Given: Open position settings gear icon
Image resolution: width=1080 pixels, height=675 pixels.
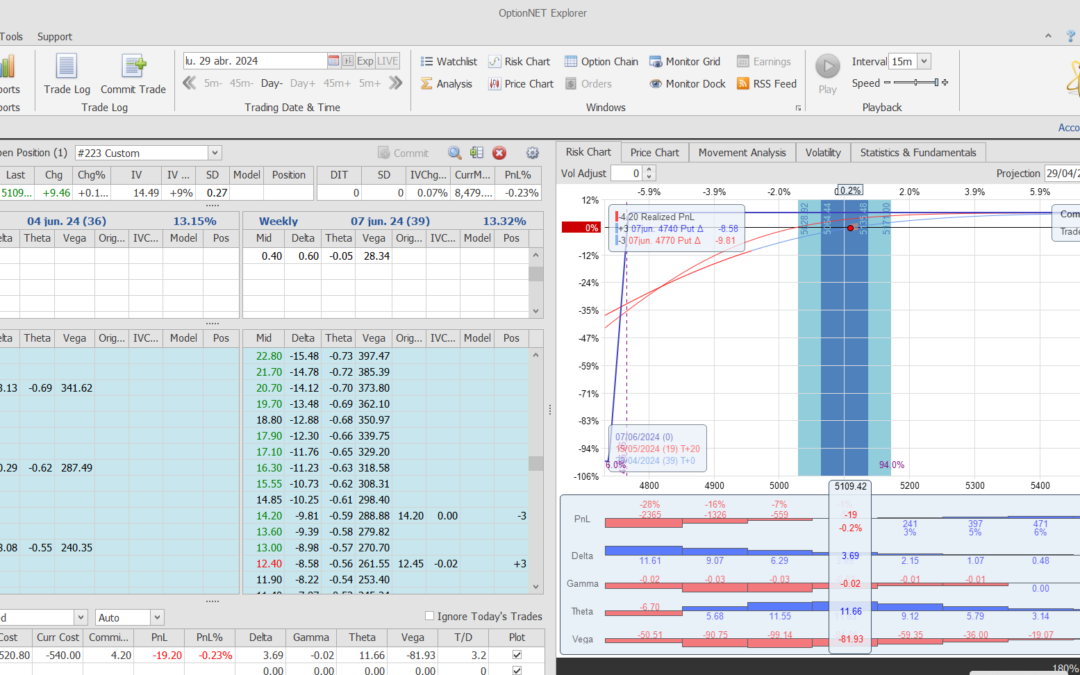Looking at the screenshot, I should click(x=532, y=153).
